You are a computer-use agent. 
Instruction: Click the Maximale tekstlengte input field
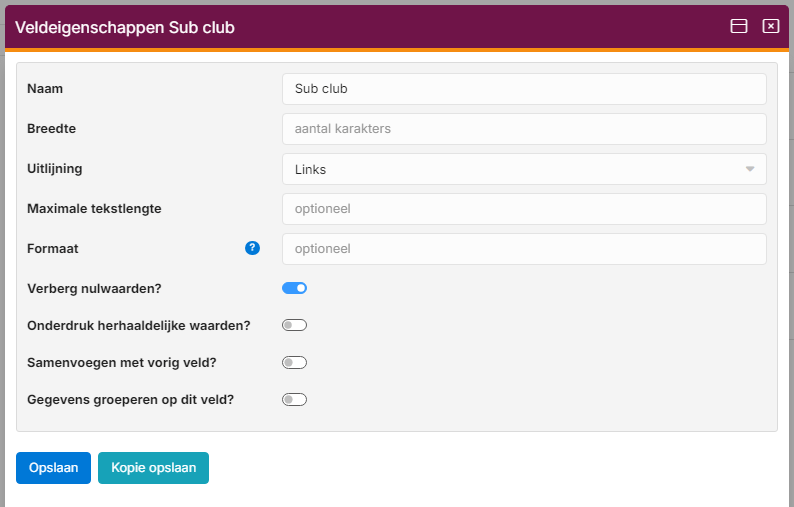point(524,209)
